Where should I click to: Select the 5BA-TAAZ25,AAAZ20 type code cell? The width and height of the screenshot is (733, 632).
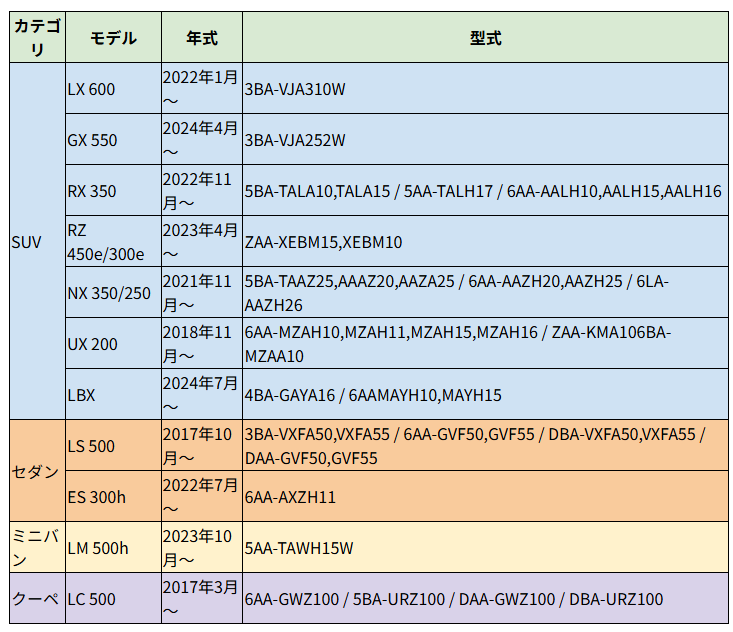coord(485,292)
